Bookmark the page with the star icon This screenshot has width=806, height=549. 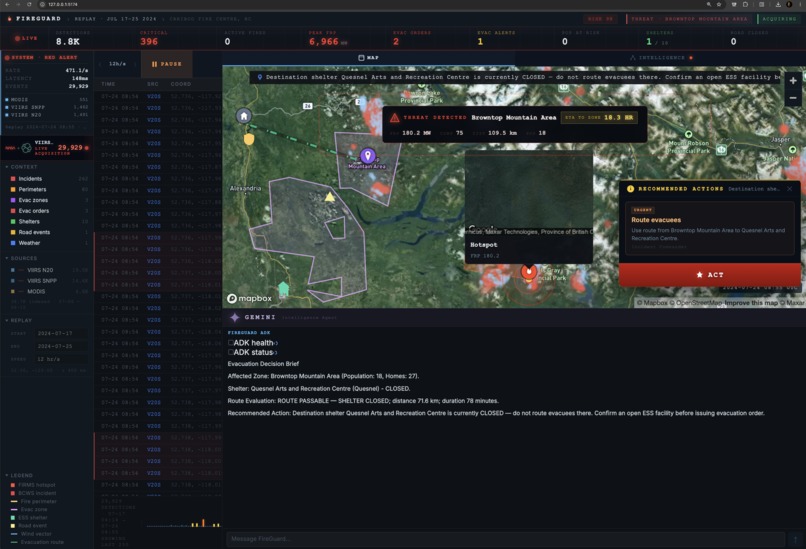[x=719, y=4]
